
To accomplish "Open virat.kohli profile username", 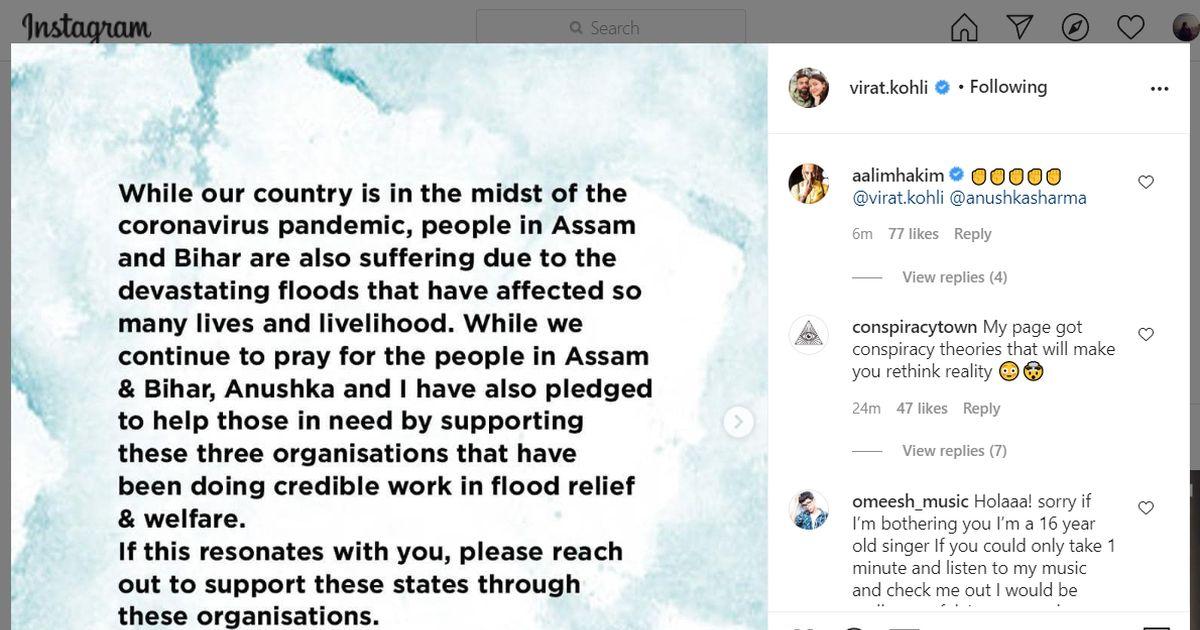I will (890, 88).
